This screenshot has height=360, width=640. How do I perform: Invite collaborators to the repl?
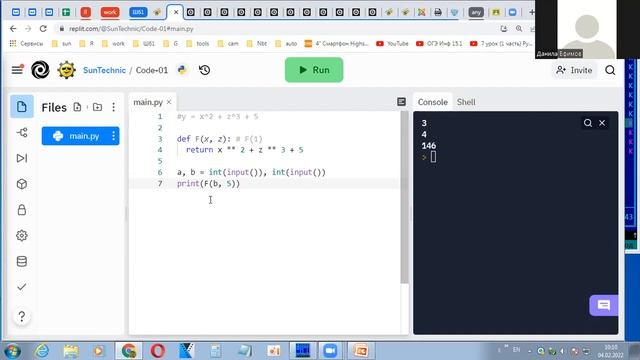(574, 70)
